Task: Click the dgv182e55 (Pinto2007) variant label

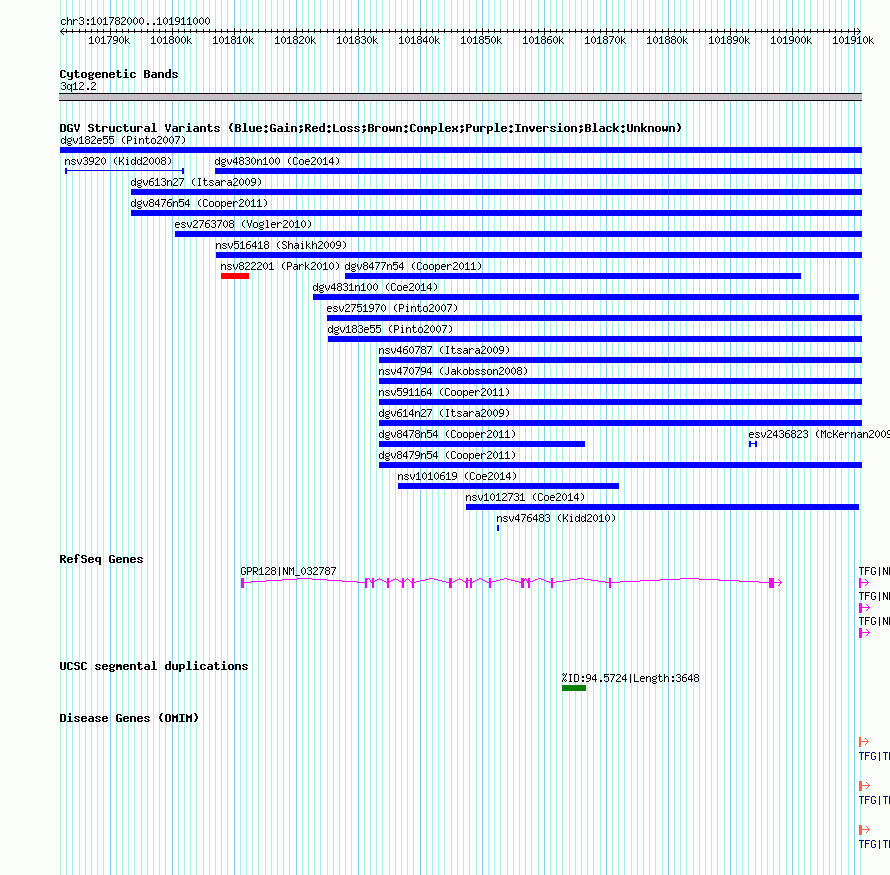Action: (123, 140)
